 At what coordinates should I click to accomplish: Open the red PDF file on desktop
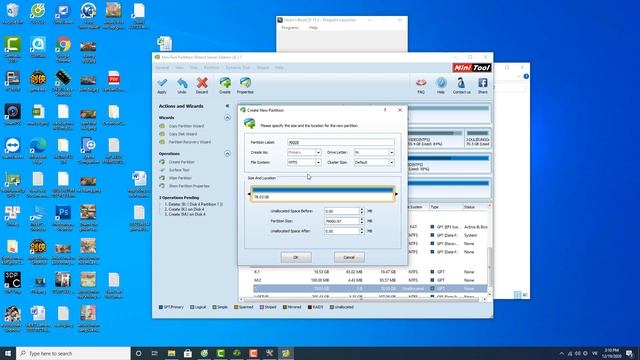tap(113, 82)
